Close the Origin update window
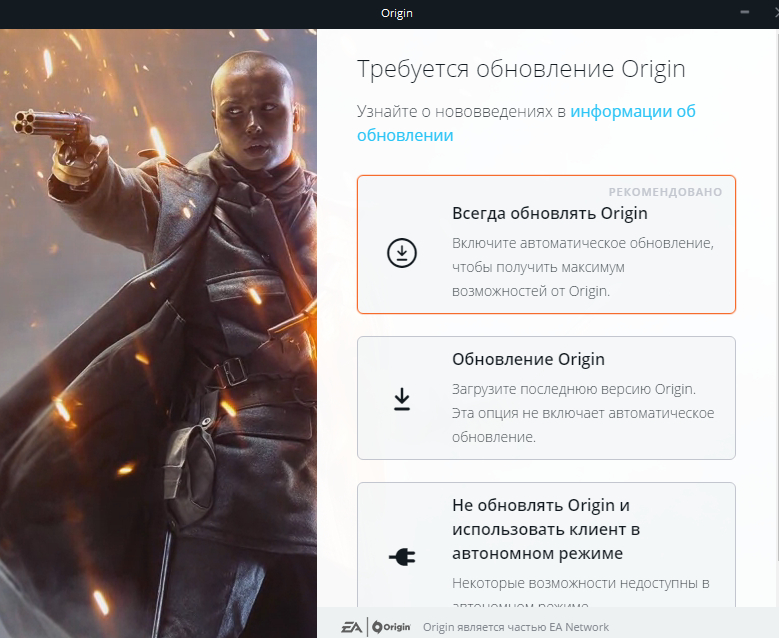The image size is (779, 638). tap(777, 12)
